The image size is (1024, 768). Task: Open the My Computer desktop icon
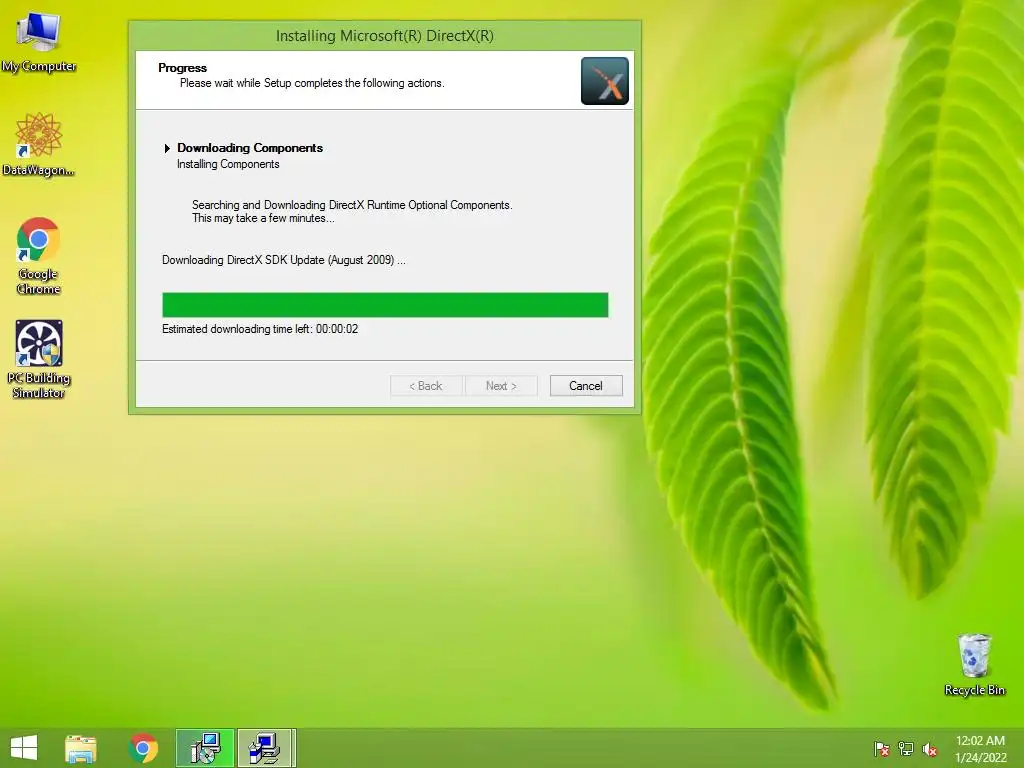(x=39, y=42)
